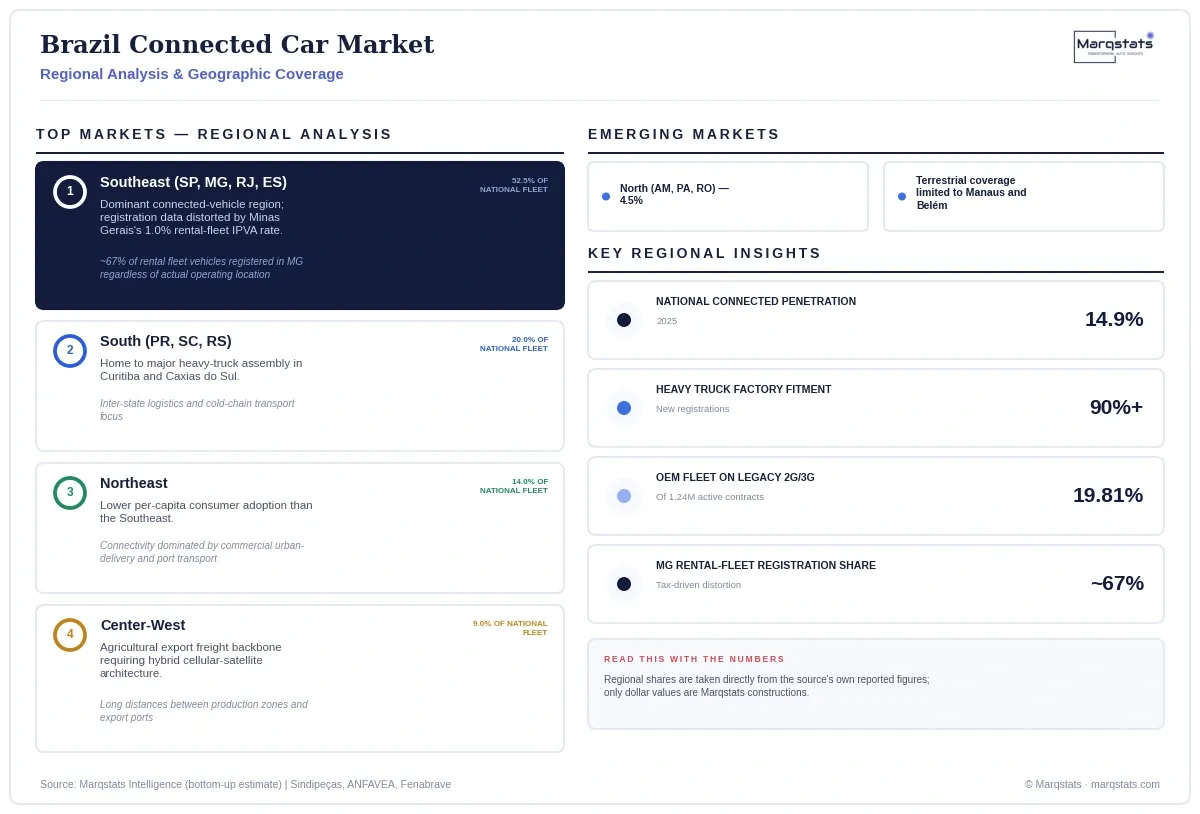Click the 20.0% of National Fleet label
This screenshot has width=1200, height=814.
[514, 344]
